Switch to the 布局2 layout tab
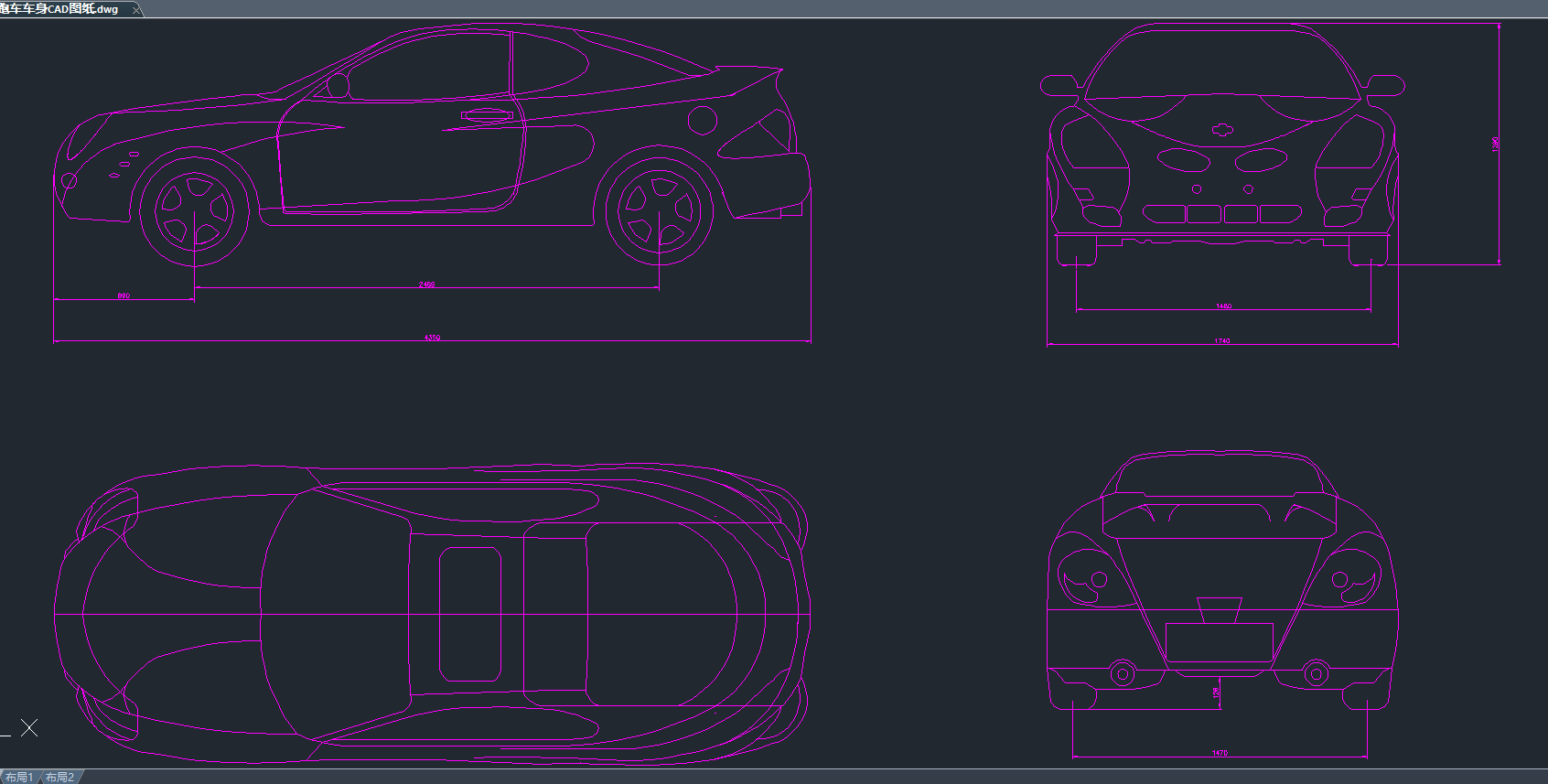Image resolution: width=1548 pixels, height=784 pixels. pyautogui.click(x=59, y=777)
